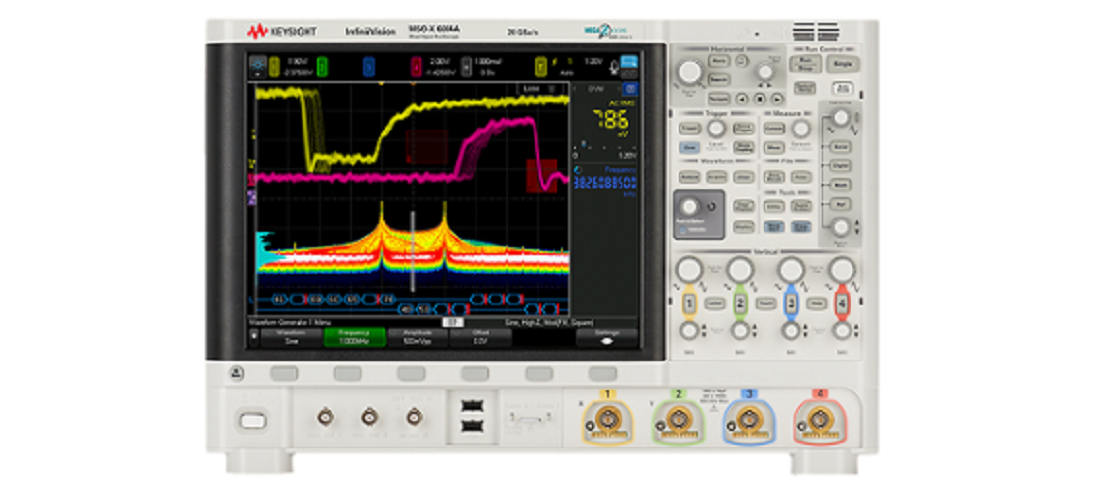Push the navigate forward arrow key
Screen dimensions: 1100x492
coord(777,98)
